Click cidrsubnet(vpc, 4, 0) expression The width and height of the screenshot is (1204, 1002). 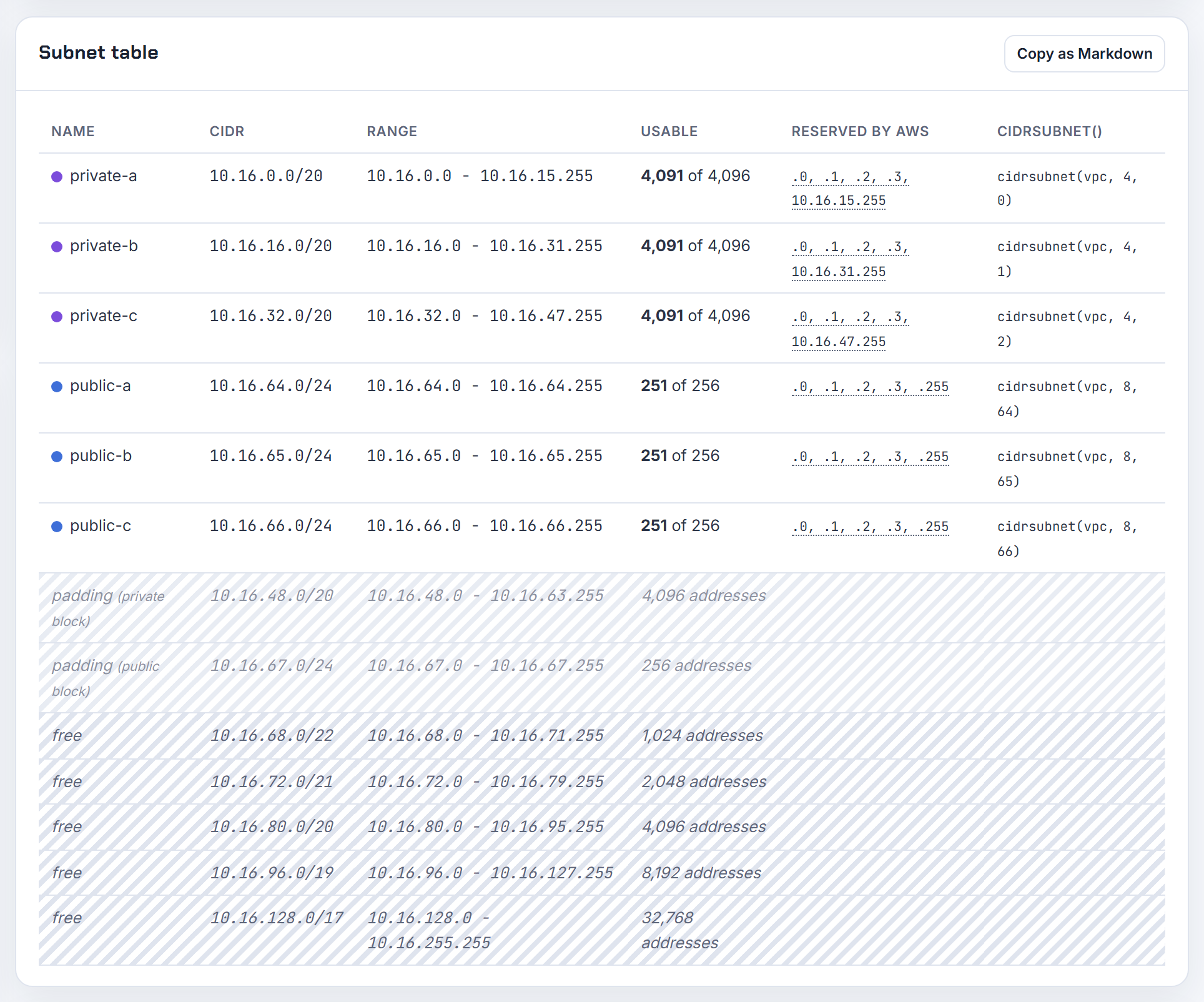point(1067,189)
